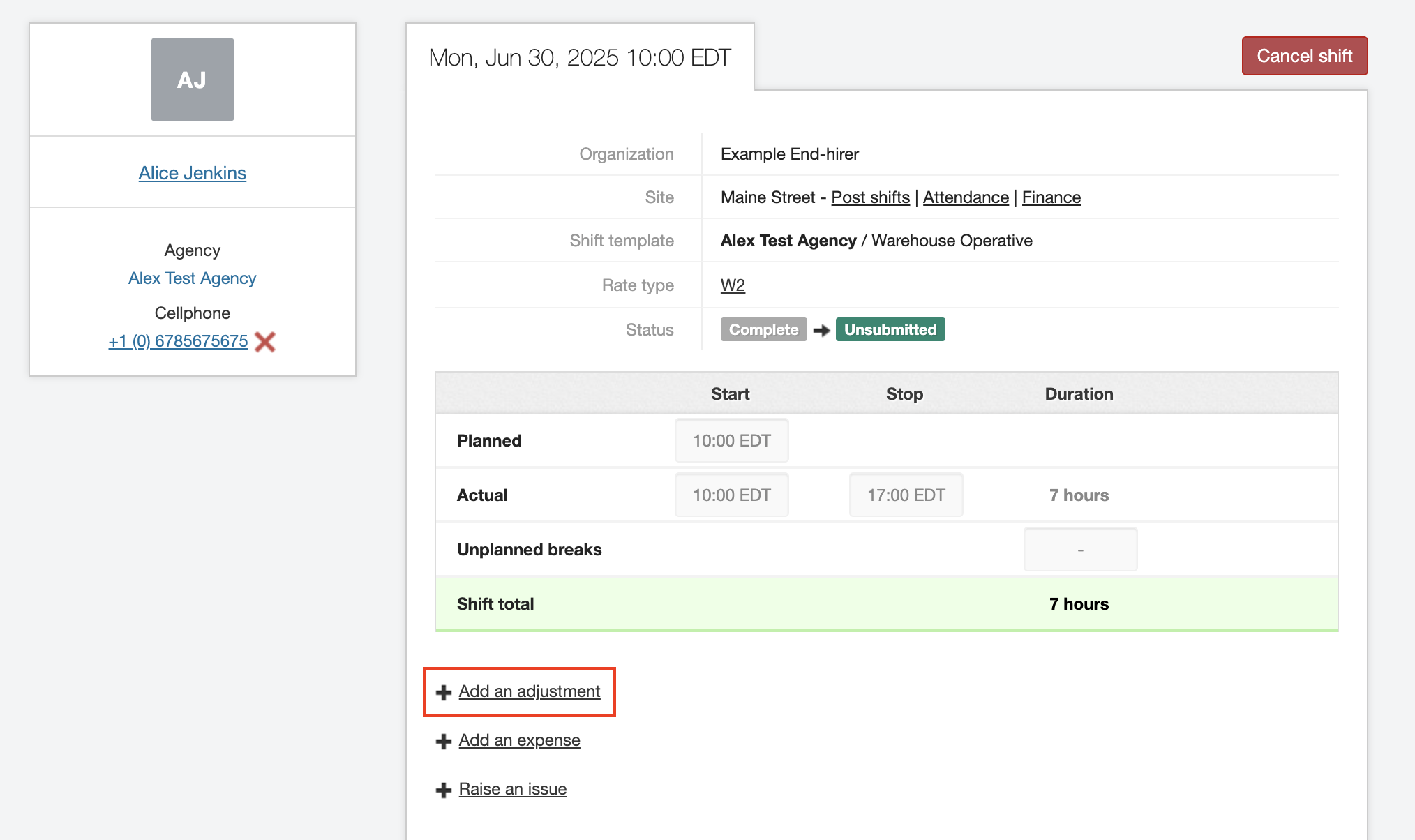Image resolution: width=1415 pixels, height=840 pixels.
Task: Click the Unsubmitted status badge
Action: (890, 329)
